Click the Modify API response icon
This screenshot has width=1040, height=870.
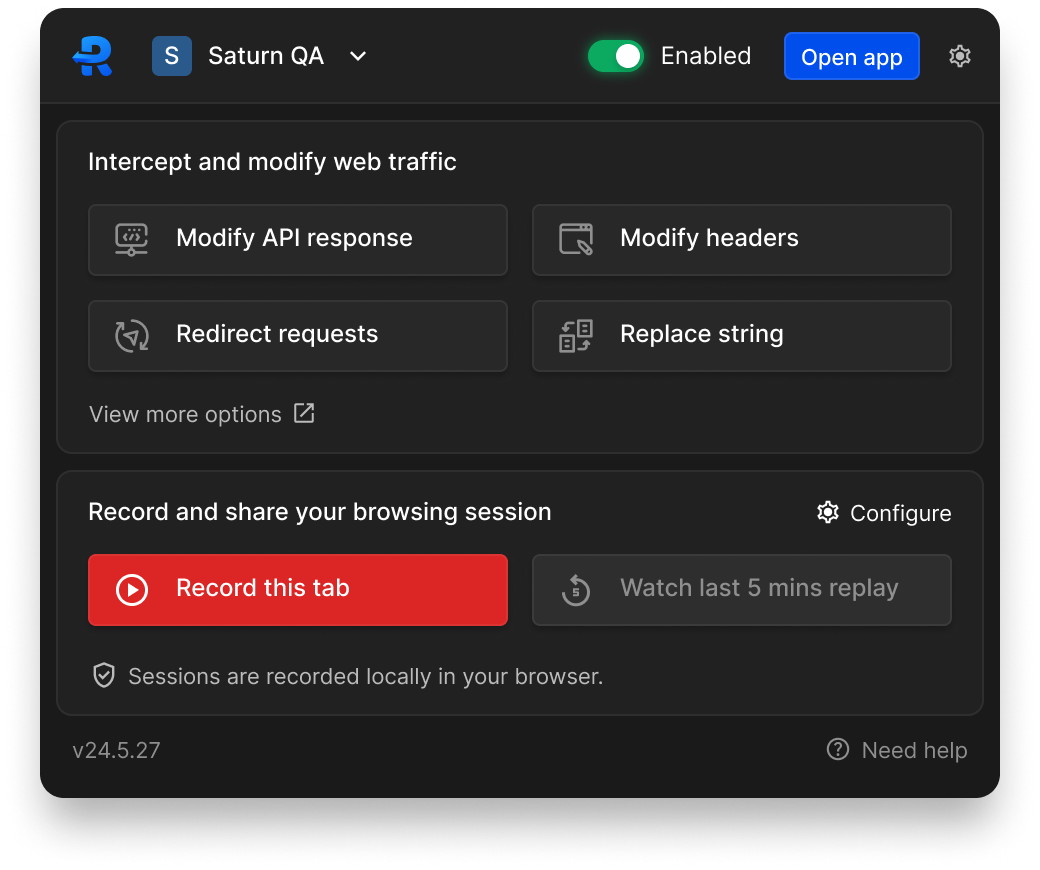(131, 239)
